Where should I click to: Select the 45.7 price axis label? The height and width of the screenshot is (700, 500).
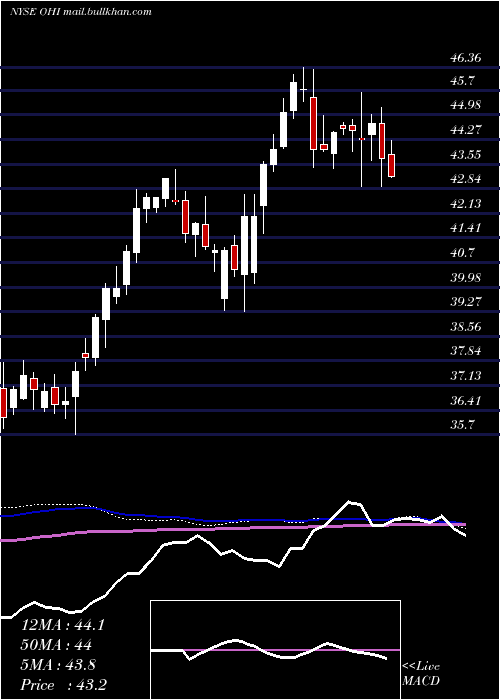(463, 81)
